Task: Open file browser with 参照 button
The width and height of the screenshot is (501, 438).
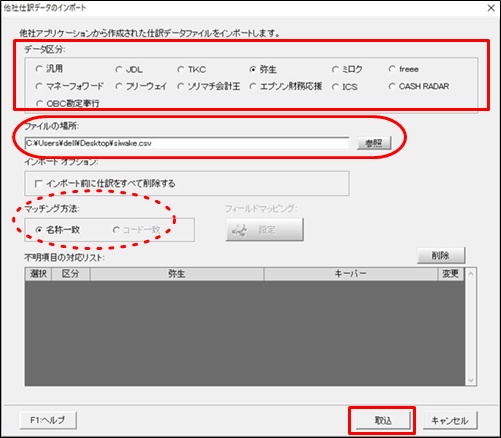Action: tap(374, 143)
